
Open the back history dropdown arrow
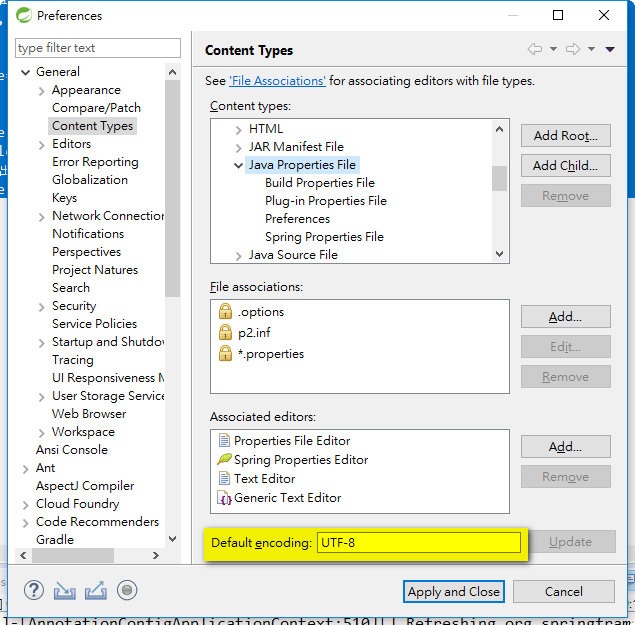[x=553, y=49]
